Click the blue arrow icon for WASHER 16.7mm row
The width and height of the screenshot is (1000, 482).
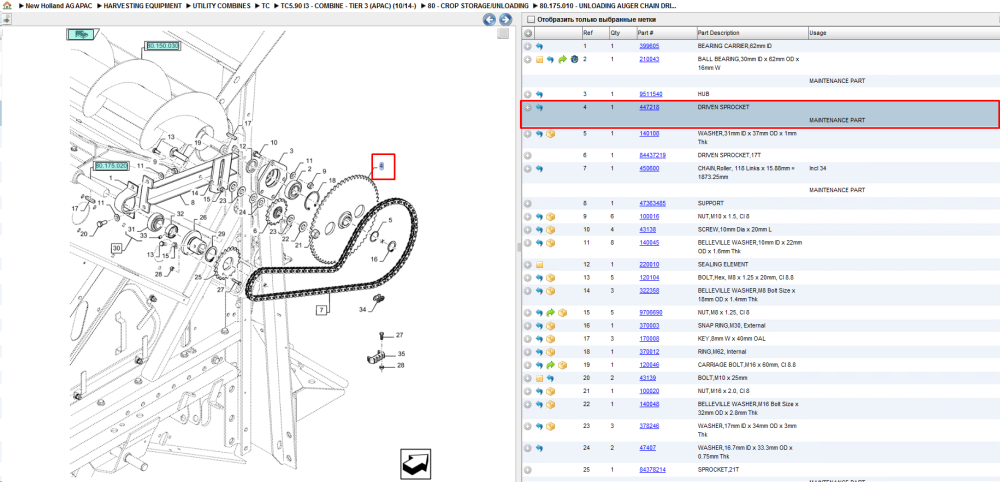(x=539, y=448)
